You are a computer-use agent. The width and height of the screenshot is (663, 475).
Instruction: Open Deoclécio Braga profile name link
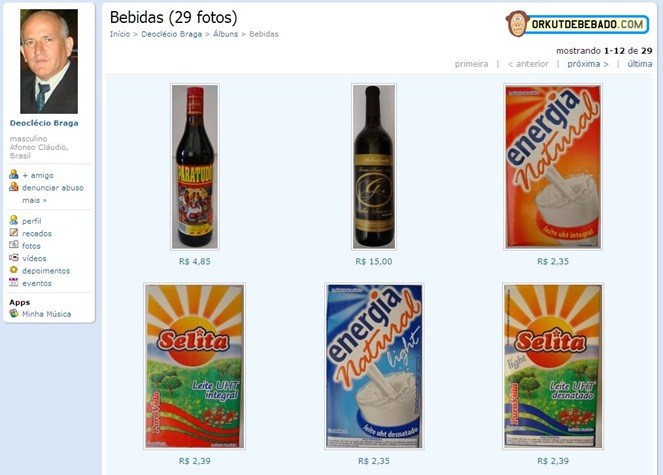(44, 123)
